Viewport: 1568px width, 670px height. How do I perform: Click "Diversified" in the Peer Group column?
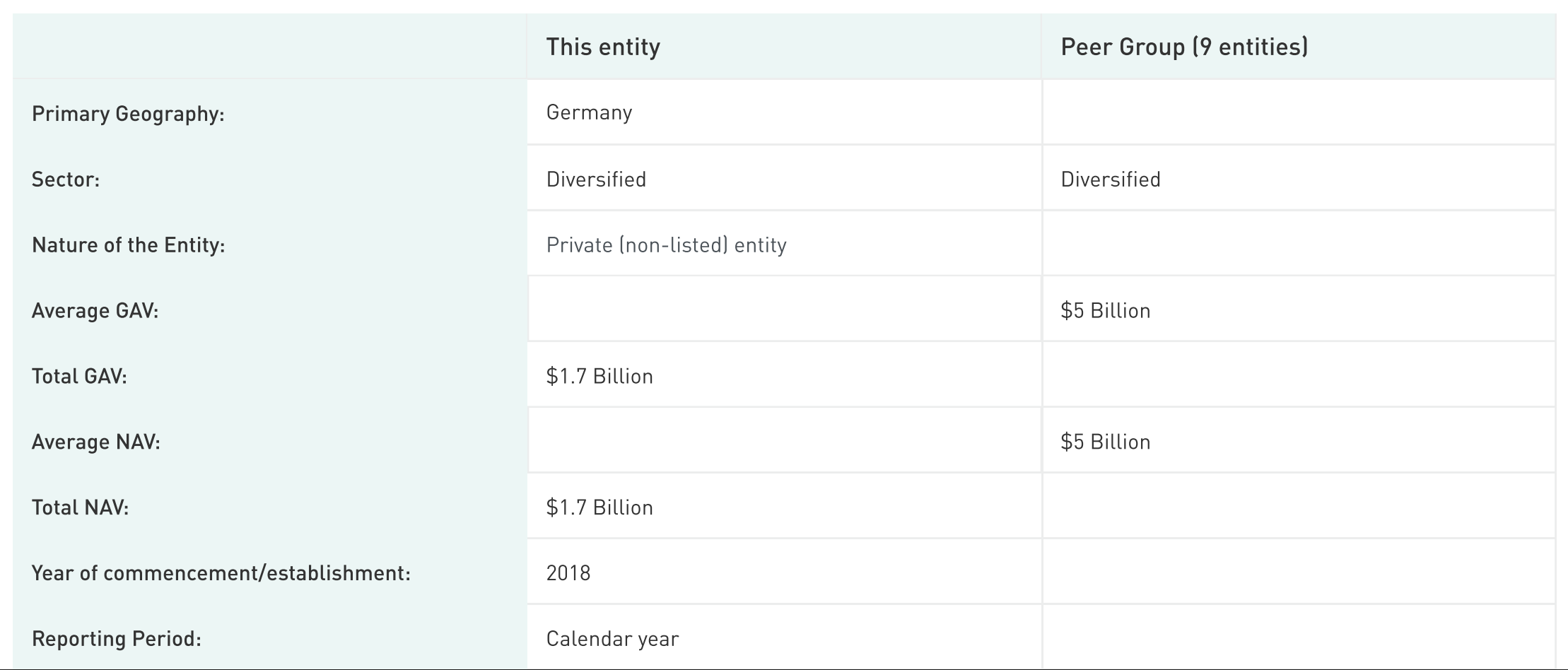click(x=1111, y=180)
